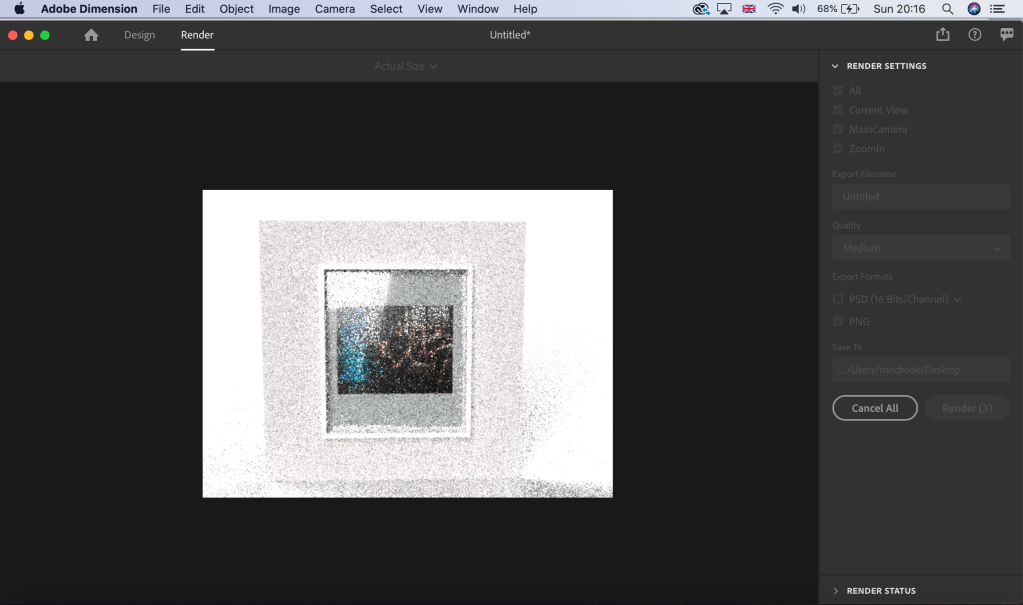Click the Export Filename text field
1023x605 pixels.
[920, 197]
